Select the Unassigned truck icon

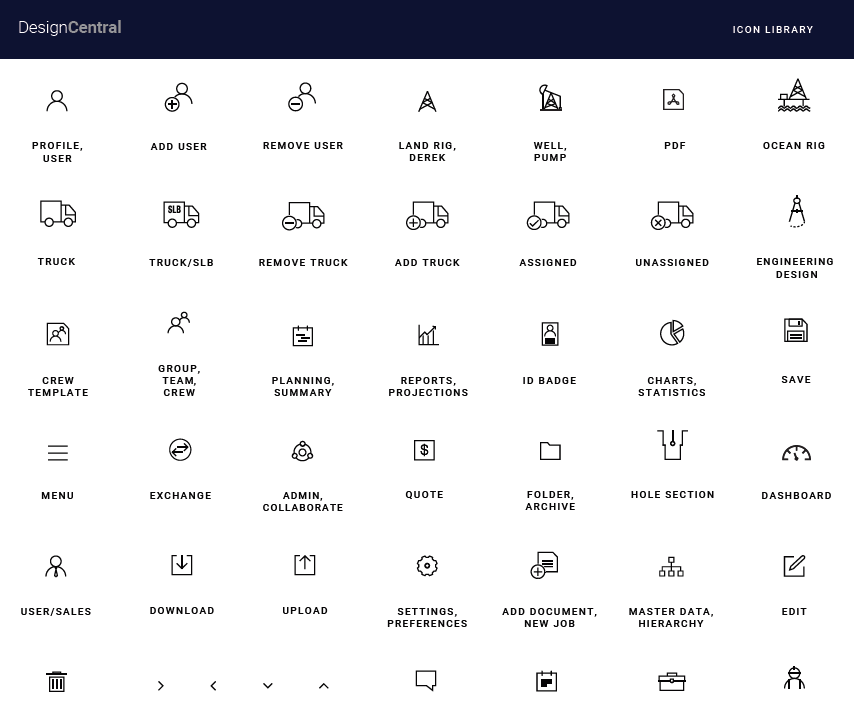pyautogui.click(x=672, y=216)
